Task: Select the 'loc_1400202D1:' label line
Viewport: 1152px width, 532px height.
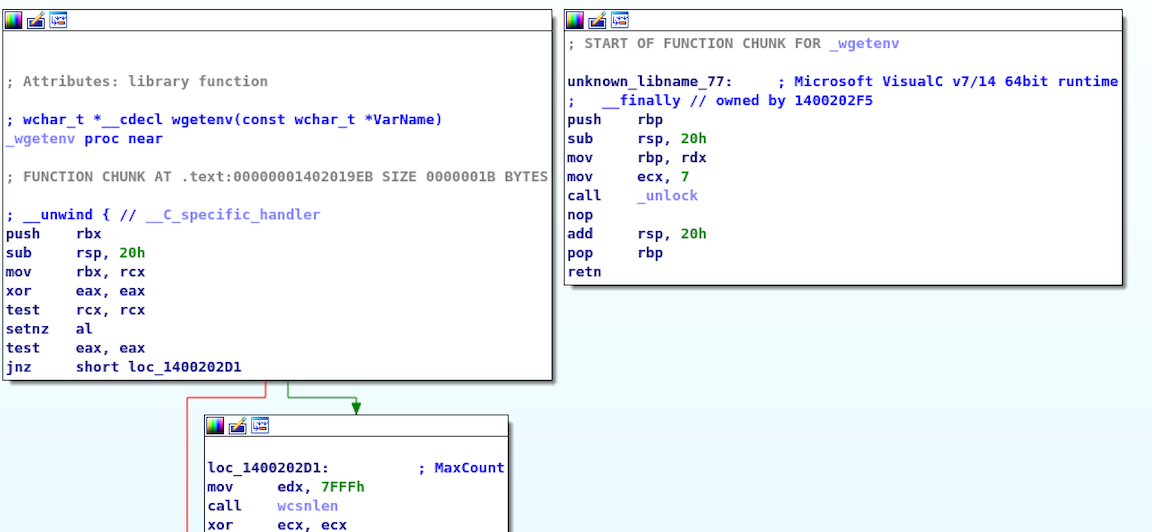Action: point(269,468)
